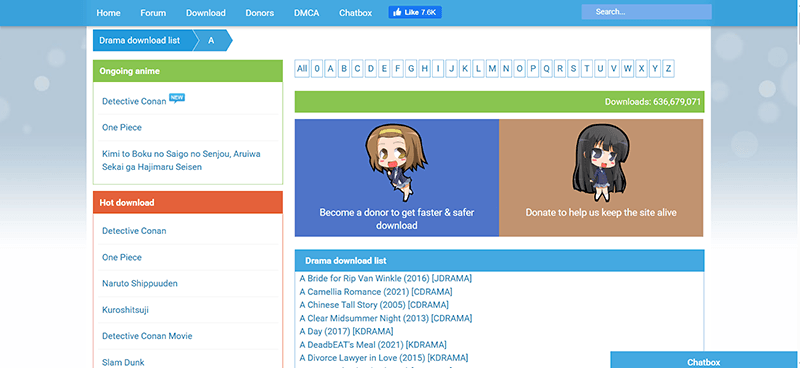
Task: Click the Drama download list breadcrumb
Action: 140,40
